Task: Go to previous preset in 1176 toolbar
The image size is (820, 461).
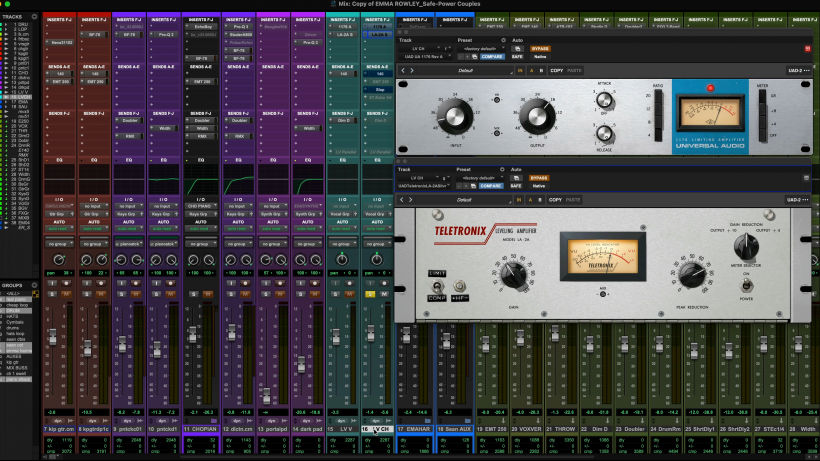Action: click(403, 71)
